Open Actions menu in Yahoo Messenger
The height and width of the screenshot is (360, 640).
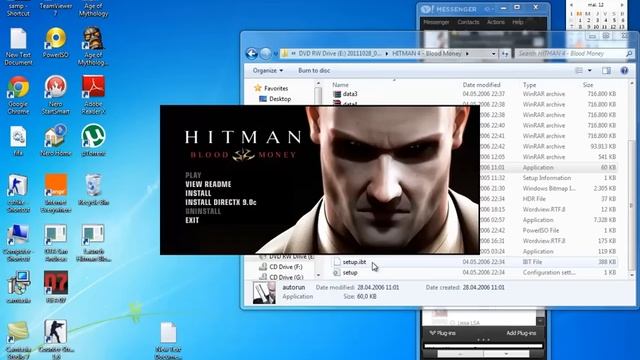click(x=496, y=22)
